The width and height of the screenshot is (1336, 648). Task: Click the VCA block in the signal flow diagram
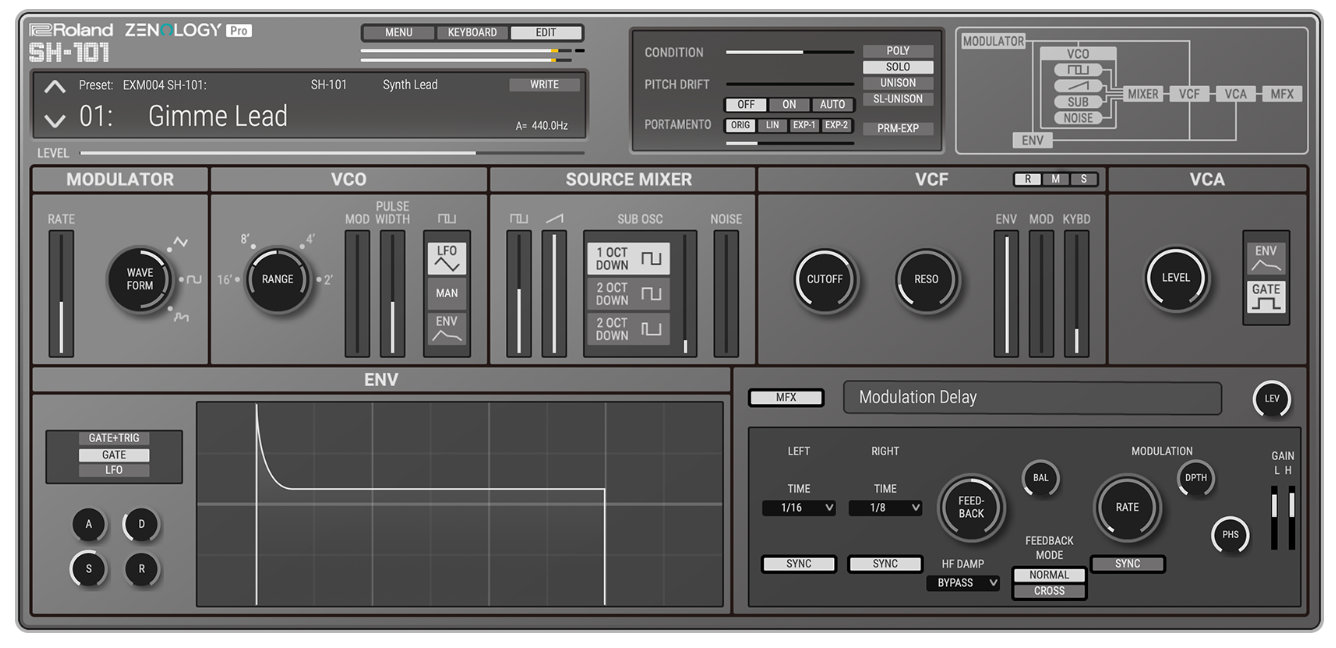coord(1235,94)
